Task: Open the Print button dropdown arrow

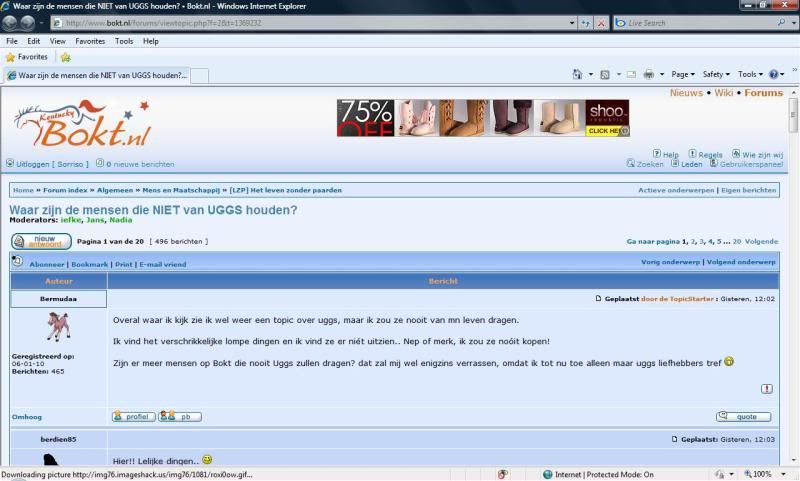Action: pos(662,74)
